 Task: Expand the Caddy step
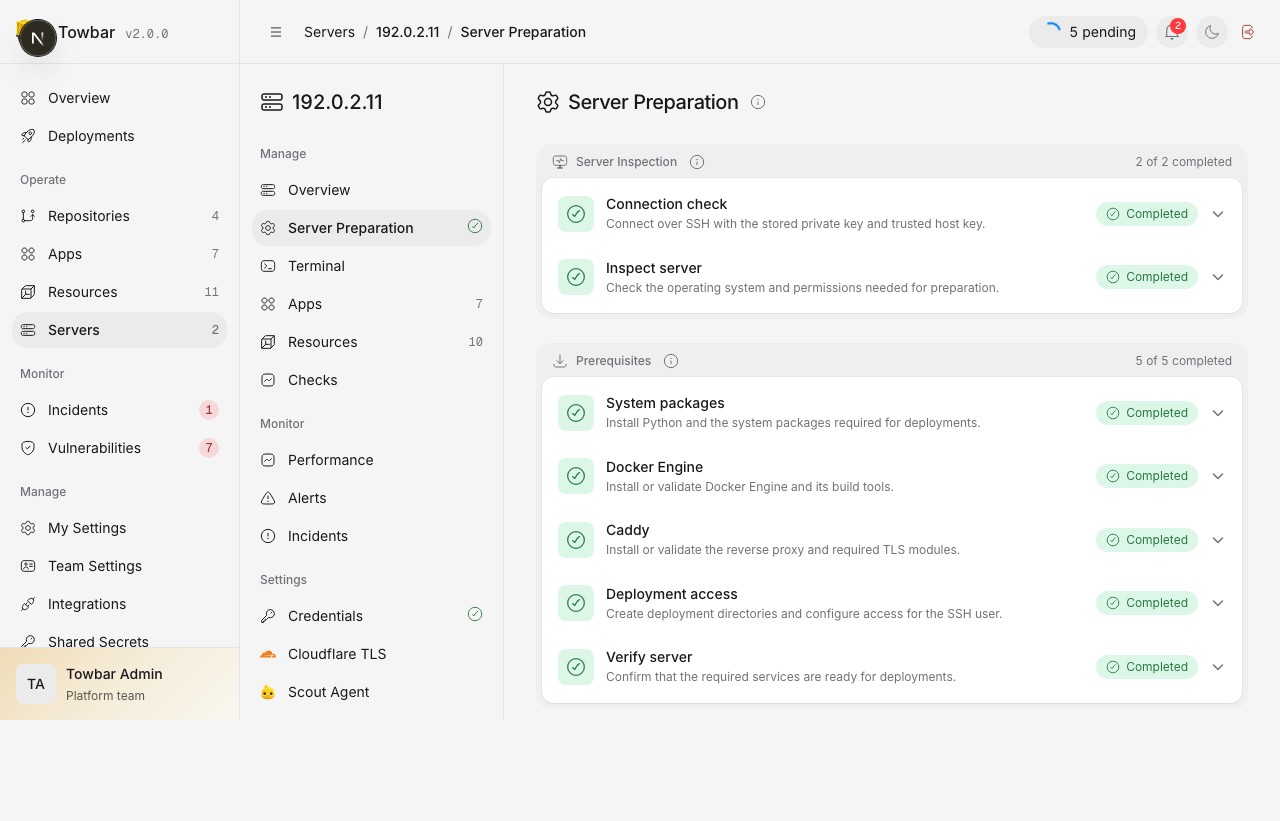(1218, 540)
